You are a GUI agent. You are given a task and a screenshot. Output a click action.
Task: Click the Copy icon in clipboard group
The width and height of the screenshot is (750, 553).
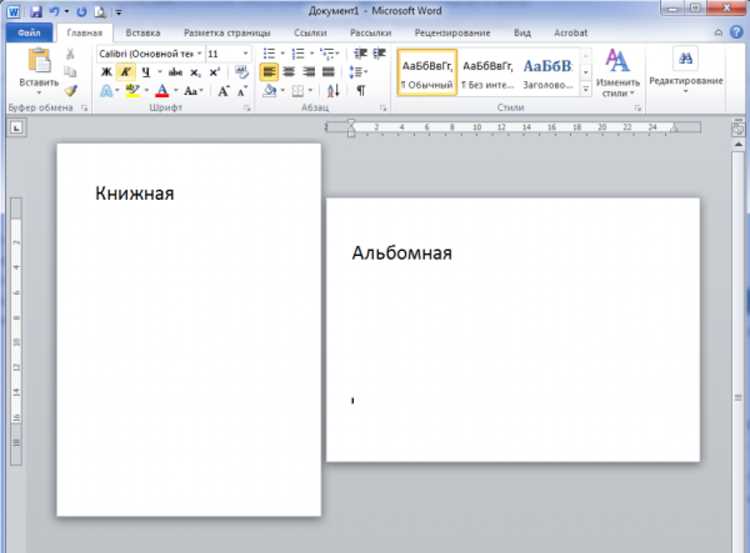coord(70,72)
